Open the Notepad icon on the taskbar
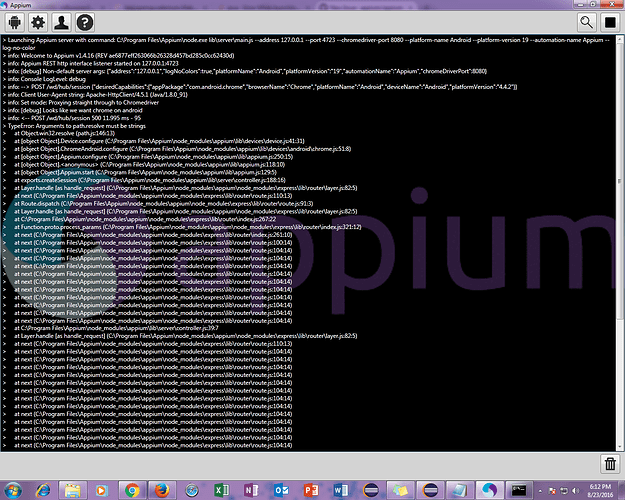This screenshot has height=500, width=625. [x=460, y=490]
